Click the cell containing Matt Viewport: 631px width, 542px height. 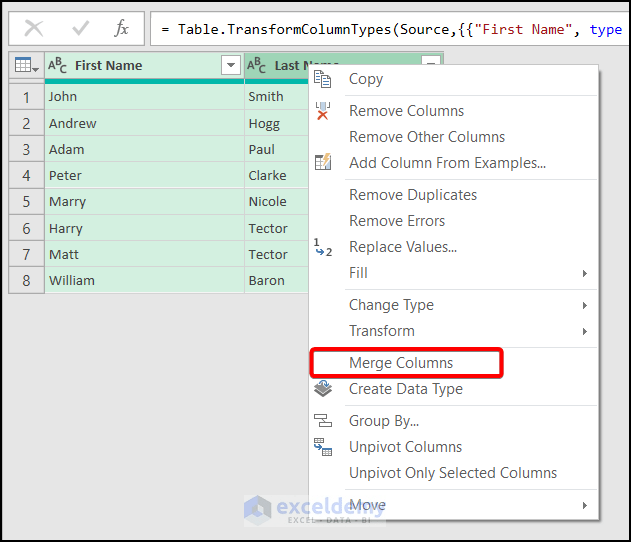tap(144, 254)
